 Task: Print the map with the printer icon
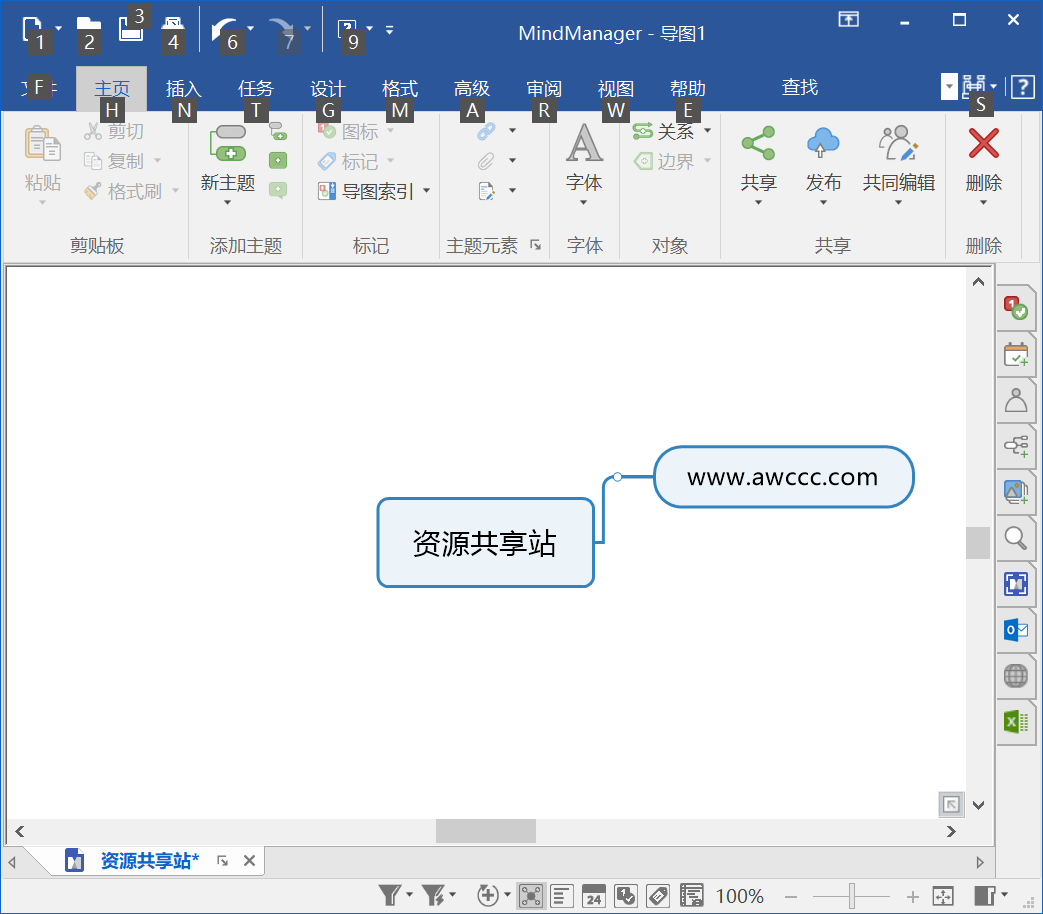(x=173, y=30)
